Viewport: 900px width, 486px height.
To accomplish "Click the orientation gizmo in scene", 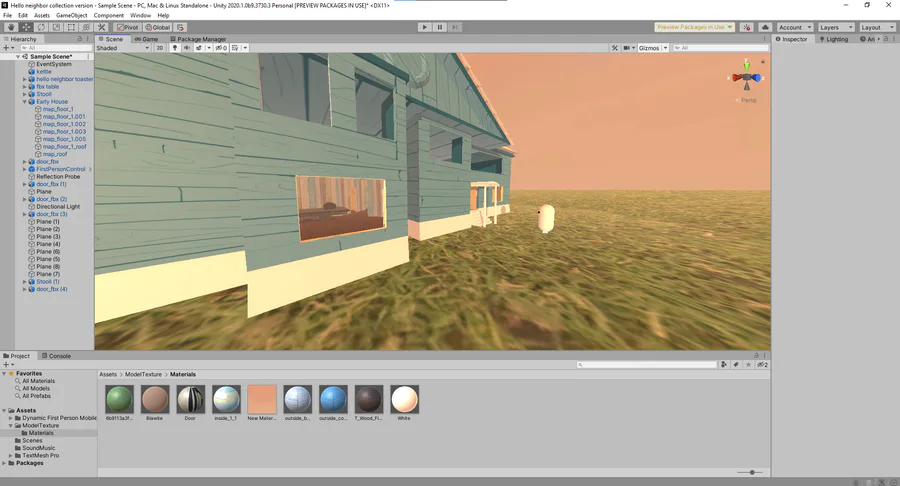I will (746, 77).
